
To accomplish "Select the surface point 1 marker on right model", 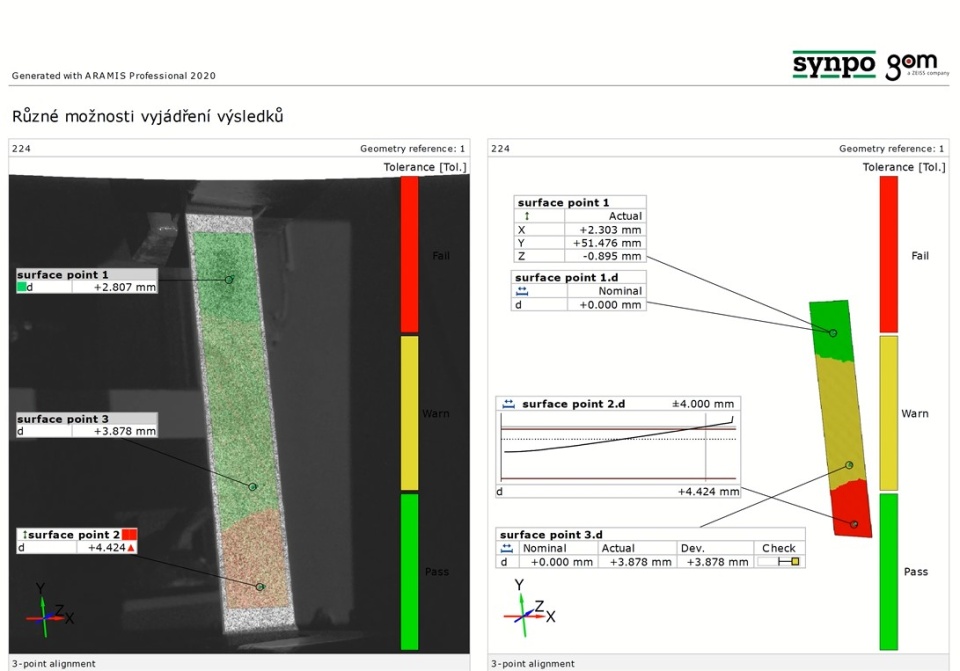I will point(832,332).
